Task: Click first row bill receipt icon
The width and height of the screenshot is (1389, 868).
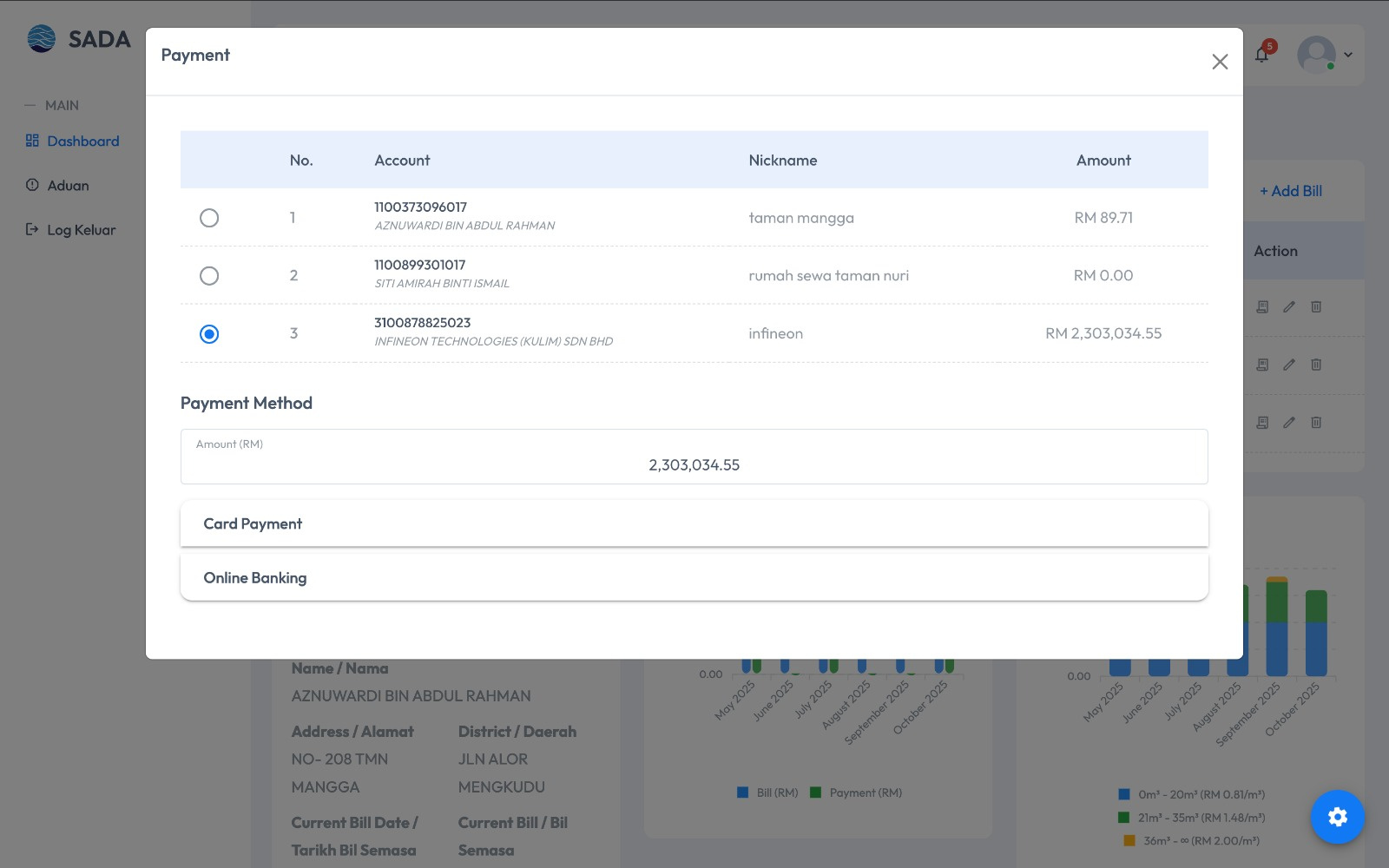Action: (1262, 306)
